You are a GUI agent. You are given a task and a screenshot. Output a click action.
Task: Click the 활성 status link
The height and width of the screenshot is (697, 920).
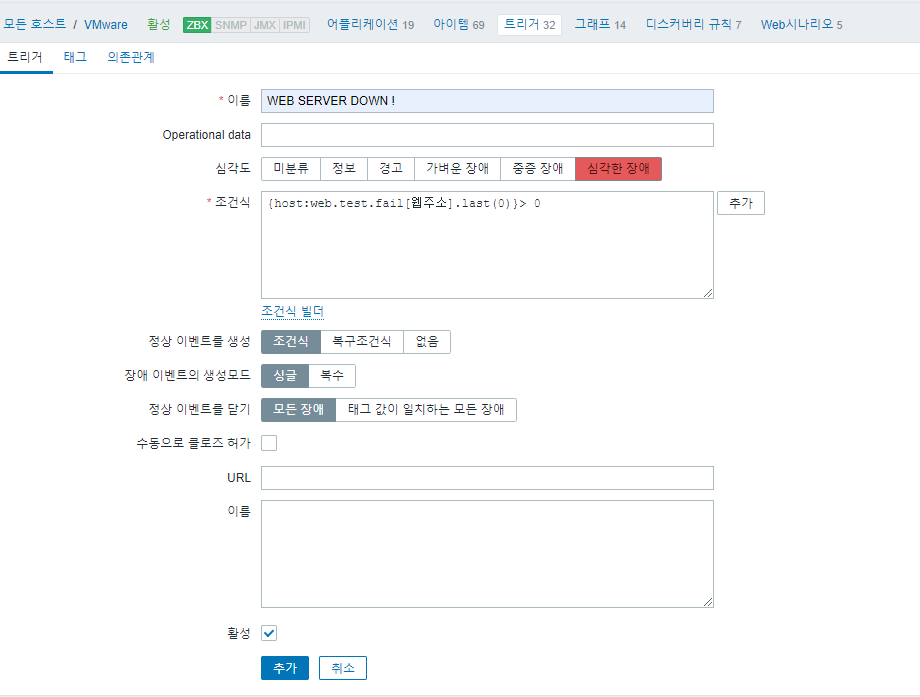[158, 25]
